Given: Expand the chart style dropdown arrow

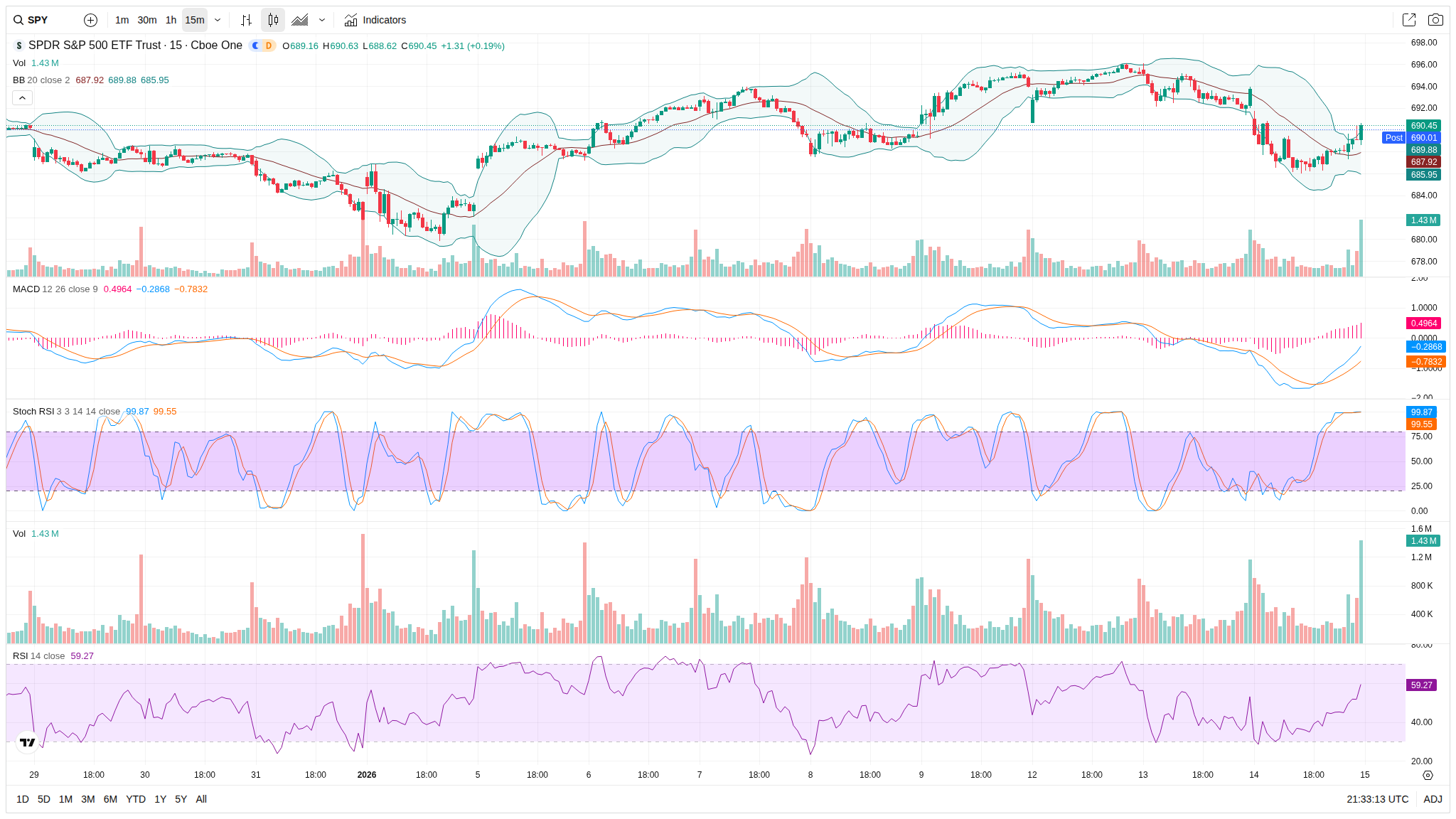Looking at the screenshot, I should pos(322,20).
